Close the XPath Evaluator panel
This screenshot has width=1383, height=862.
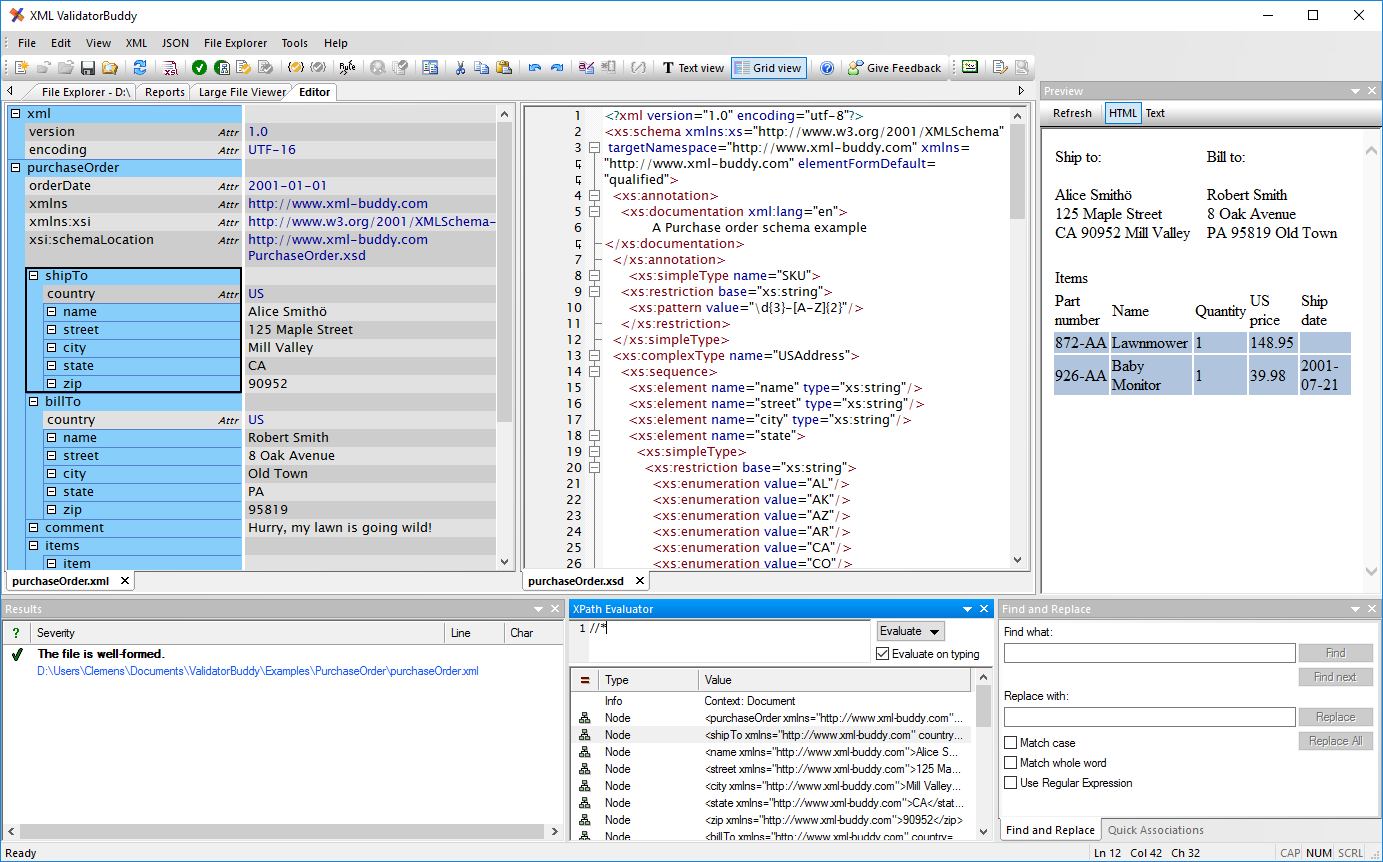coord(986,609)
